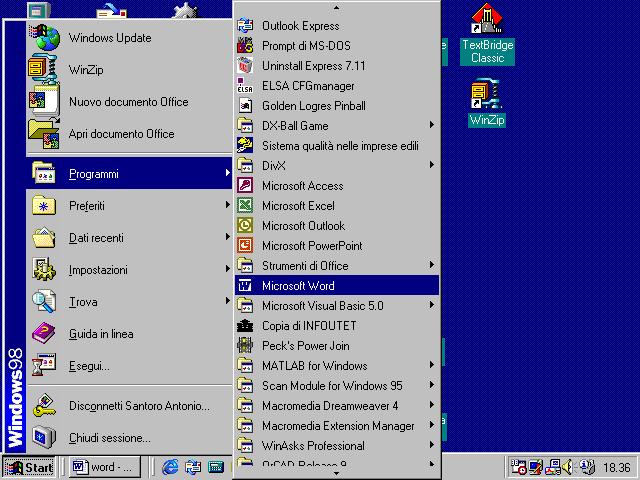Click the Outlook Express envelope icon
The height and width of the screenshot is (480, 640).
[x=245, y=25]
